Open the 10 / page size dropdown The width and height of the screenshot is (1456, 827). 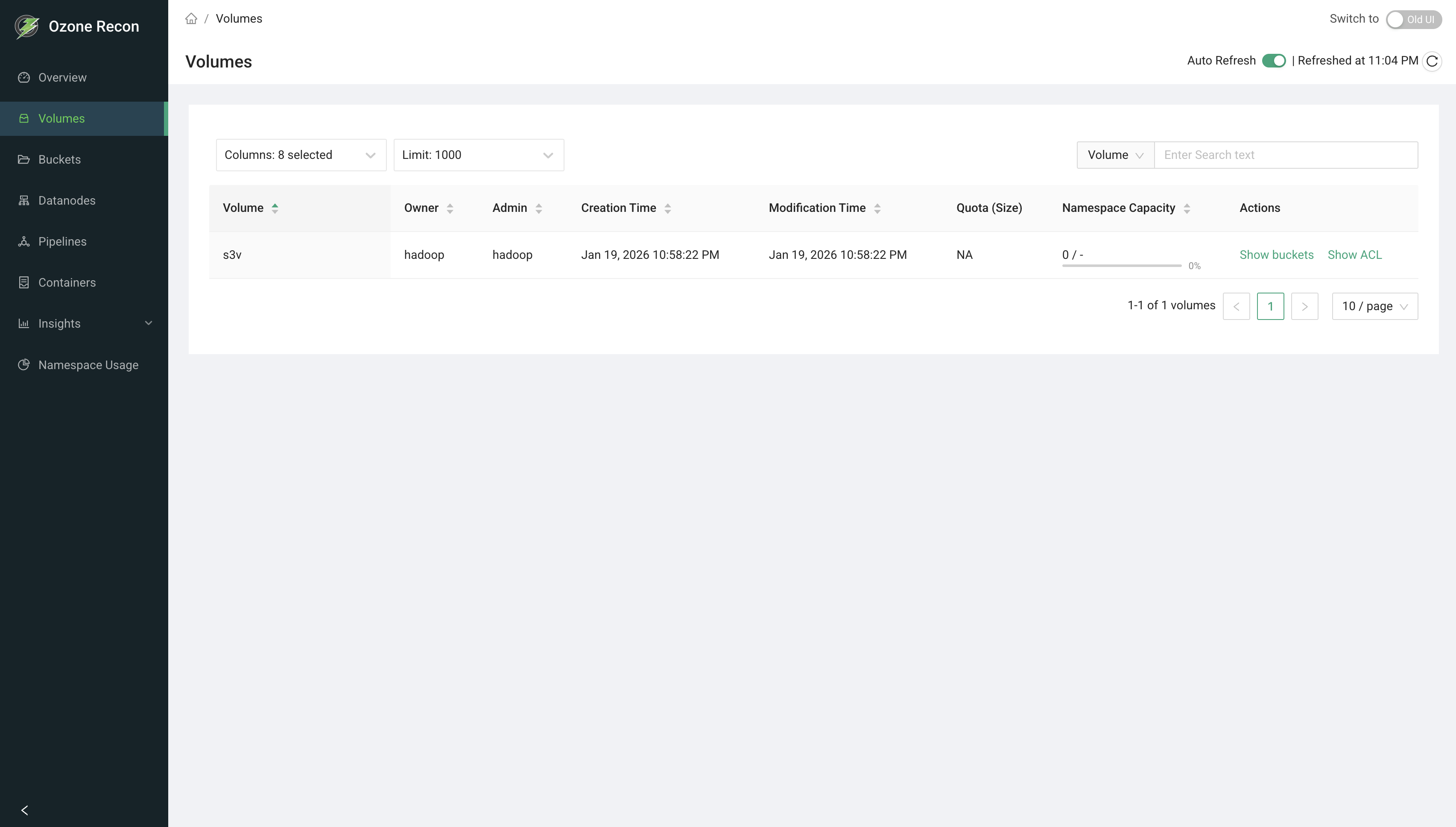click(x=1375, y=305)
